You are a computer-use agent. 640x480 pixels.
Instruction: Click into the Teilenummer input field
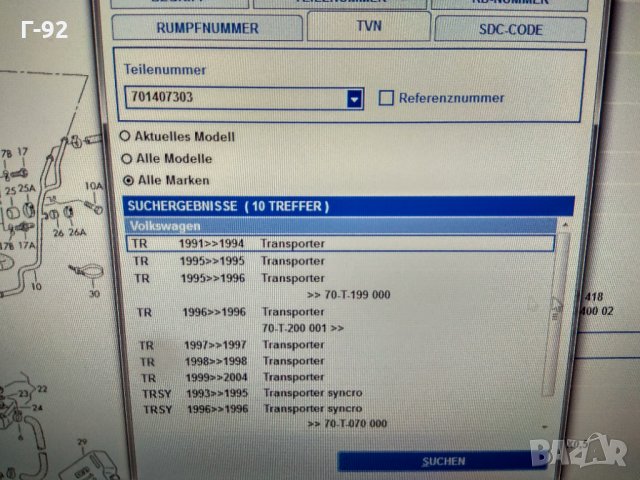point(235,98)
